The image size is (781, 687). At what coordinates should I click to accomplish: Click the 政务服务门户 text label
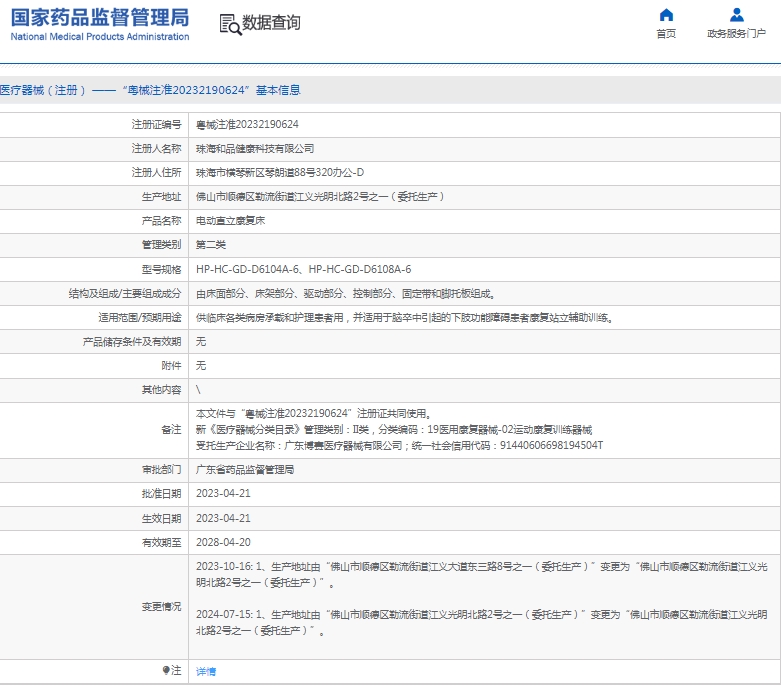click(x=736, y=33)
